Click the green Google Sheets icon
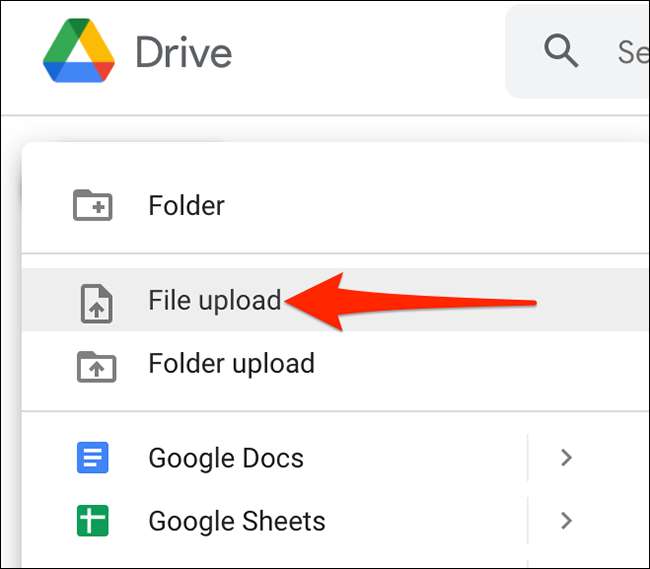This screenshot has height=569, width=650. pyautogui.click(x=92, y=521)
